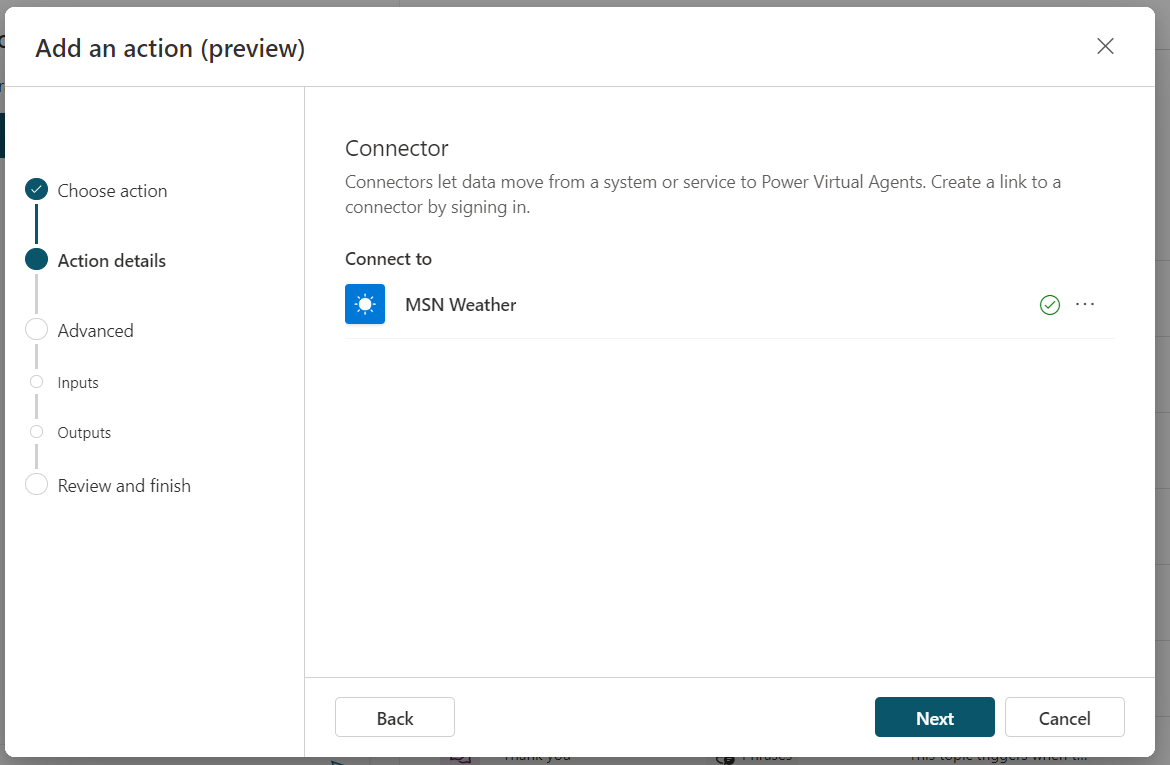
Task: Click the Cancel button
Action: [1064, 717]
